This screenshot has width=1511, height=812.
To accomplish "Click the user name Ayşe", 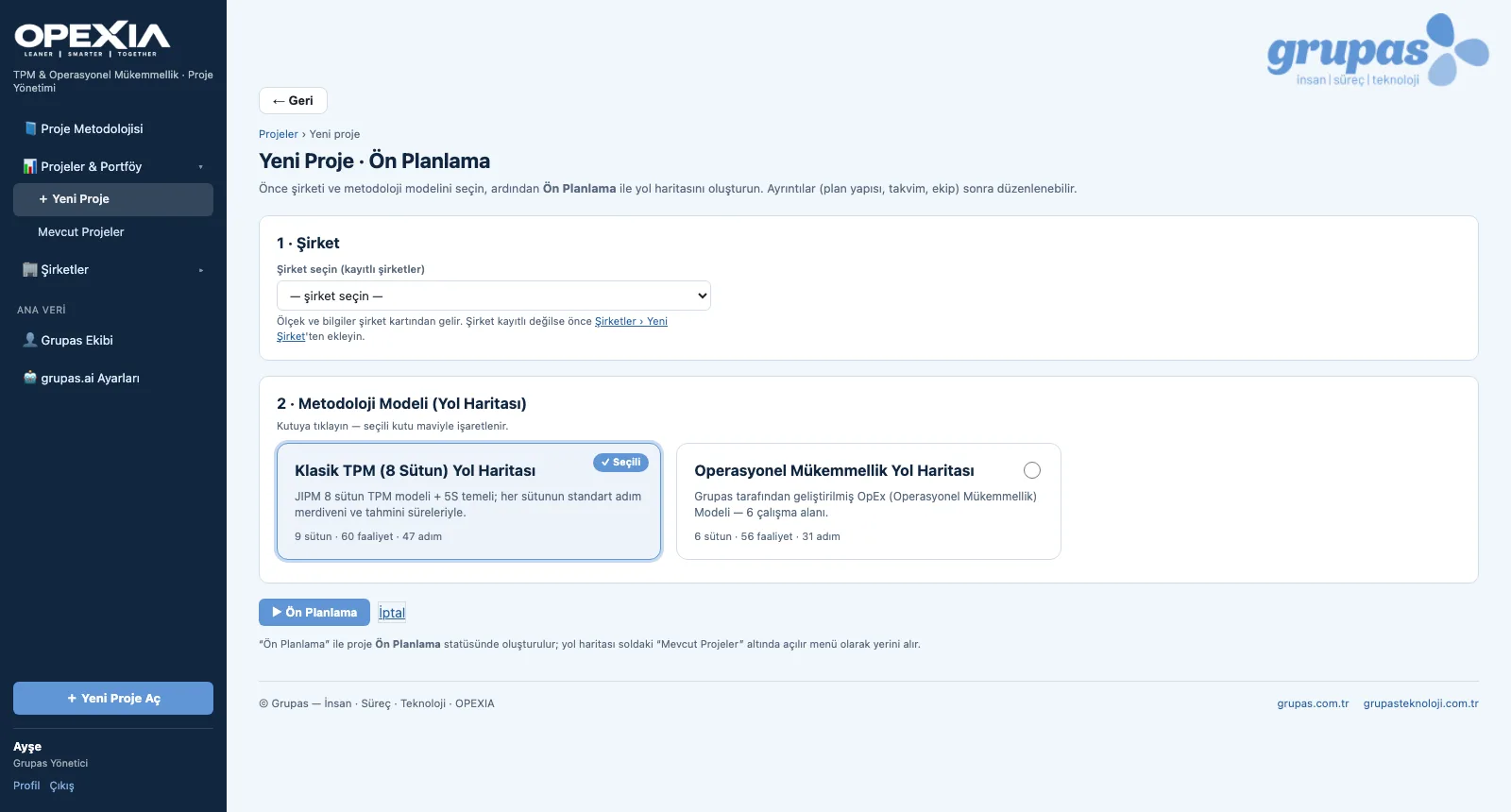I will (x=27, y=747).
